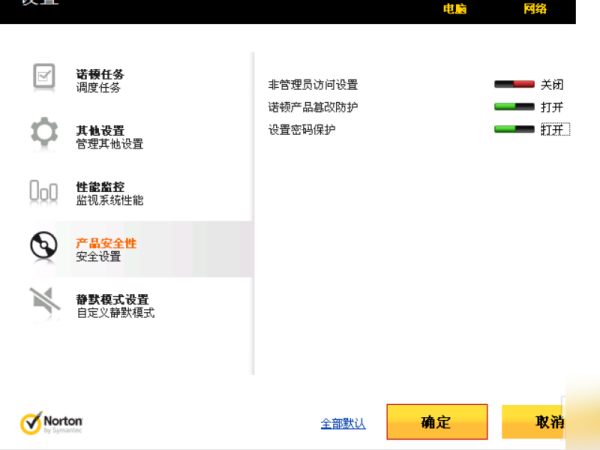Viewport: 600px width, 450px height.
Task: Click the Norton by Symantec logo
Action: [x=51, y=423]
